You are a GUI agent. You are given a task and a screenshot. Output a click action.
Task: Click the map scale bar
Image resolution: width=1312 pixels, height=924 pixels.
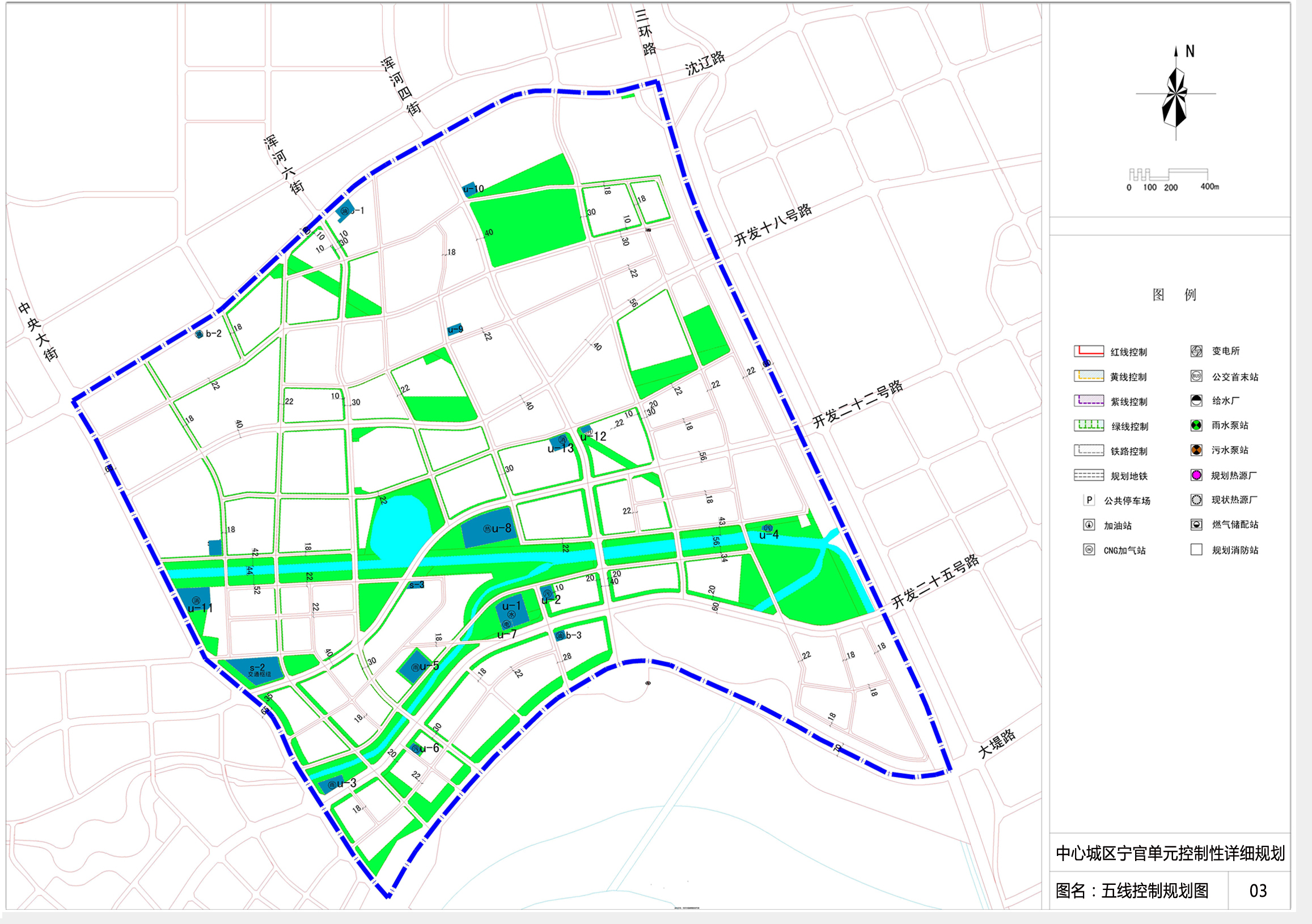point(1168,173)
